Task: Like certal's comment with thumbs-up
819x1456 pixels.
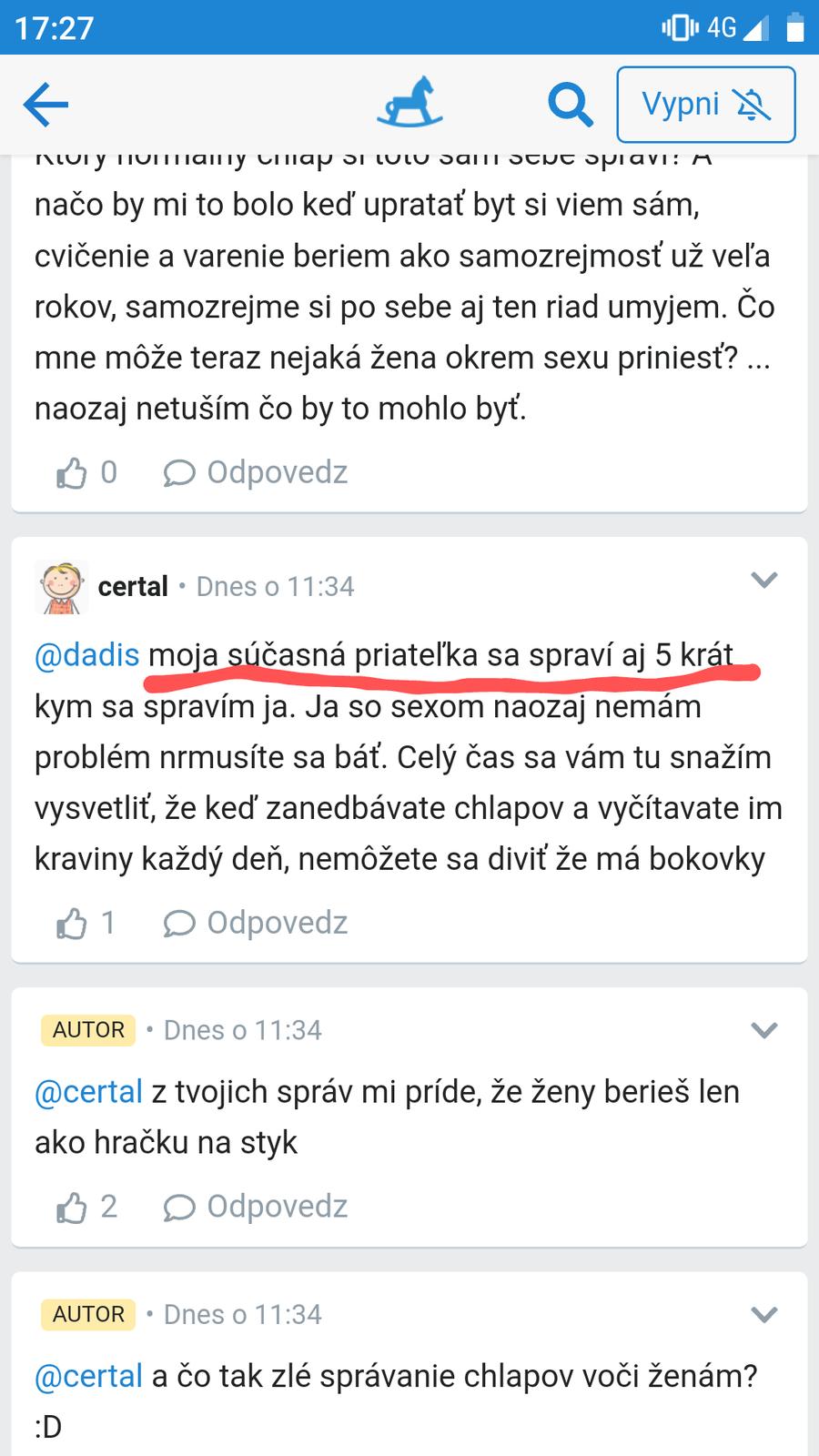Action: tap(73, 923)
